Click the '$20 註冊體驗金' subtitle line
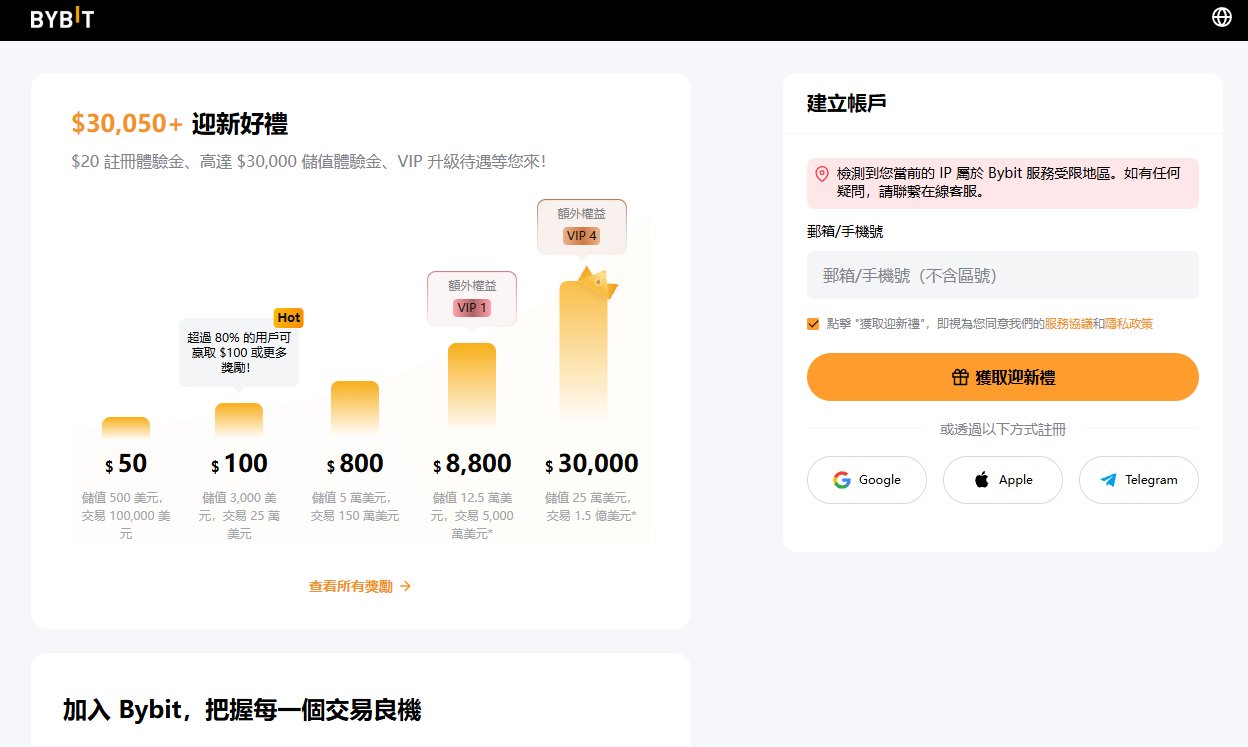 point(309,162)
